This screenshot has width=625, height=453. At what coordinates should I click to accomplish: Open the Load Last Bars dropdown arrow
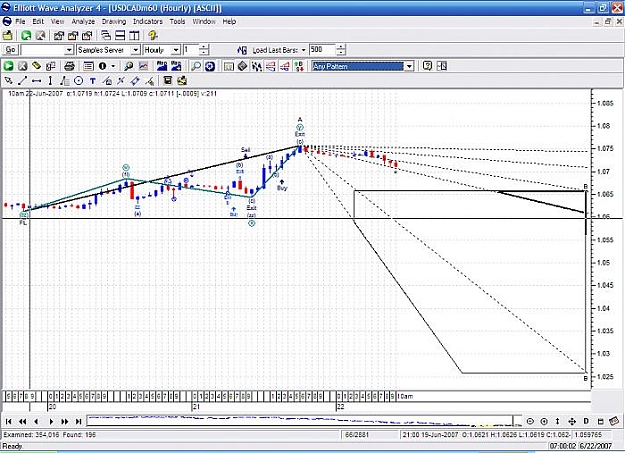pos(303,50)
